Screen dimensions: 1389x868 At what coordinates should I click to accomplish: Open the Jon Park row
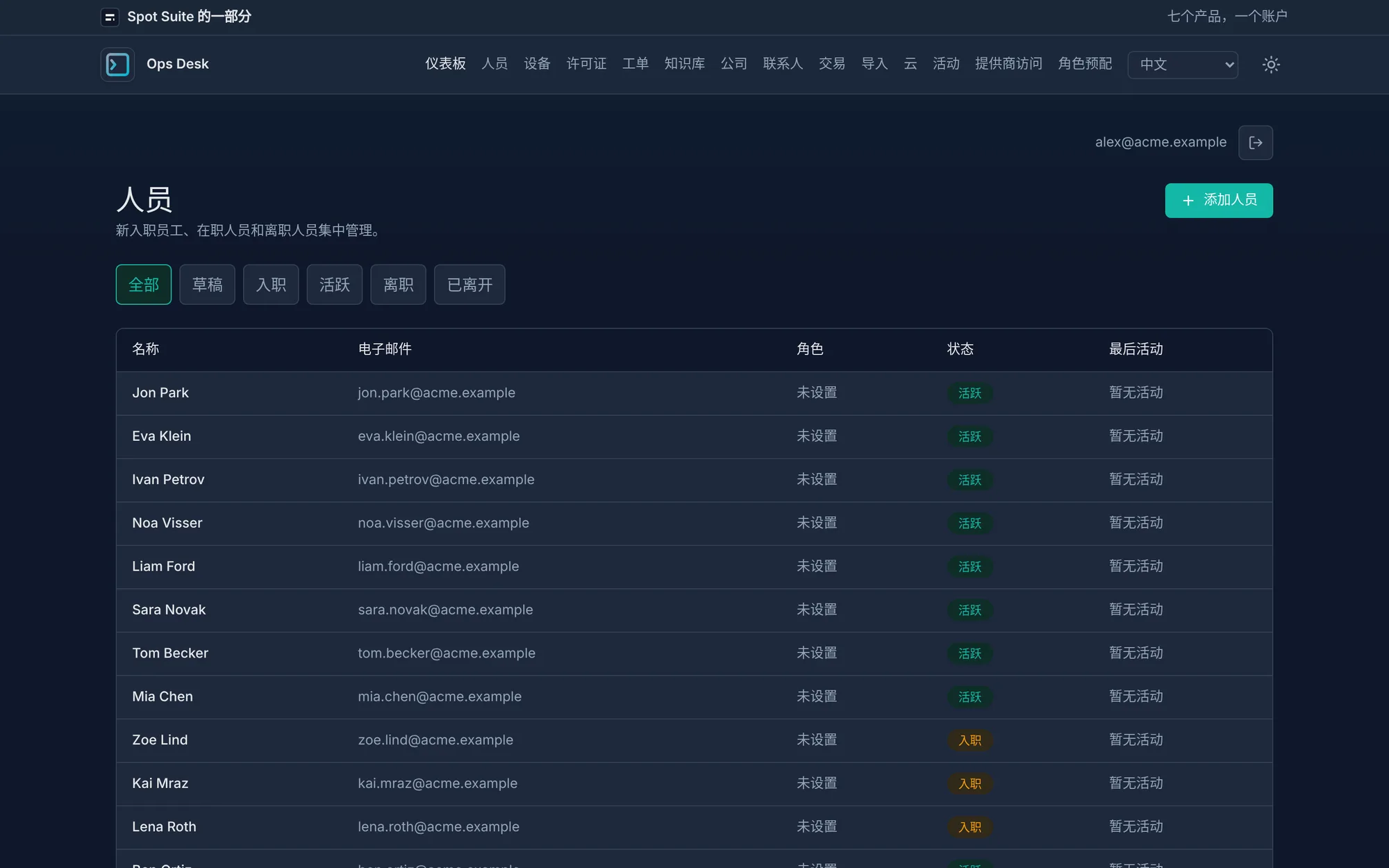pyautogui.click(x=694, y=393)
